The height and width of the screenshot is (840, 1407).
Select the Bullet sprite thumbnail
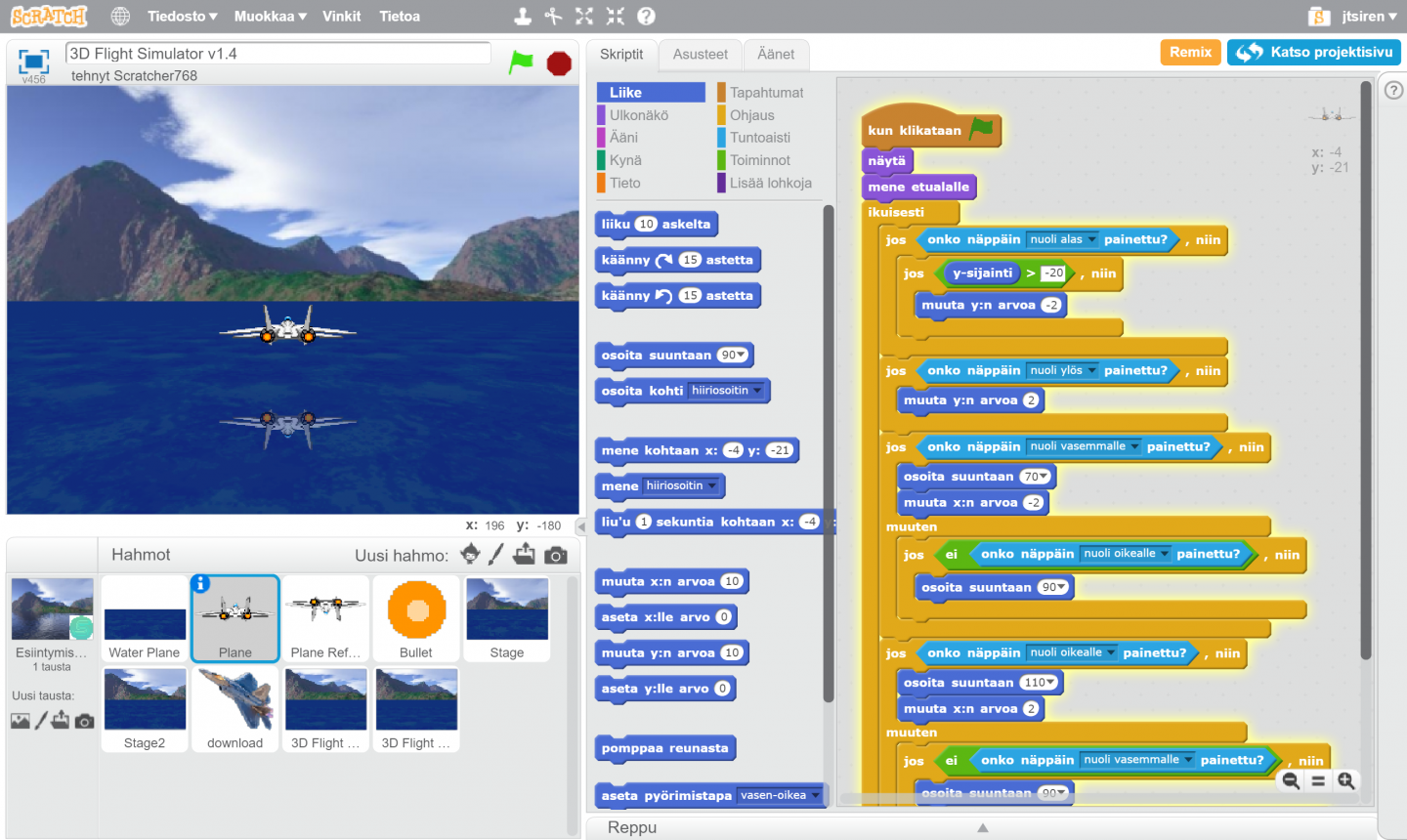pyautogui.click(x=415, y=618)
